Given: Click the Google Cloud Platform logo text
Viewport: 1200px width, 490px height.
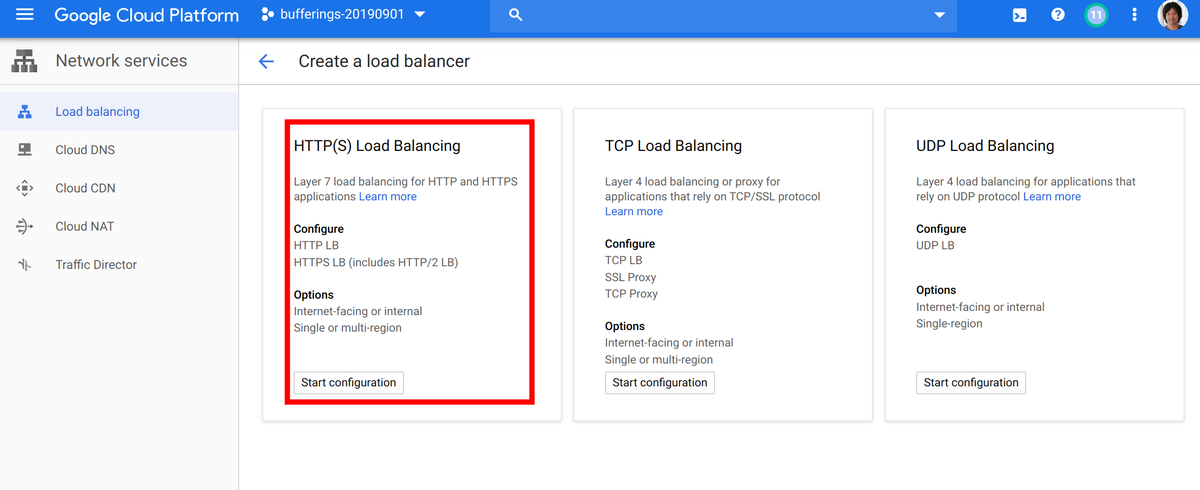Looking at the screenshot, I should coord(147,15).
